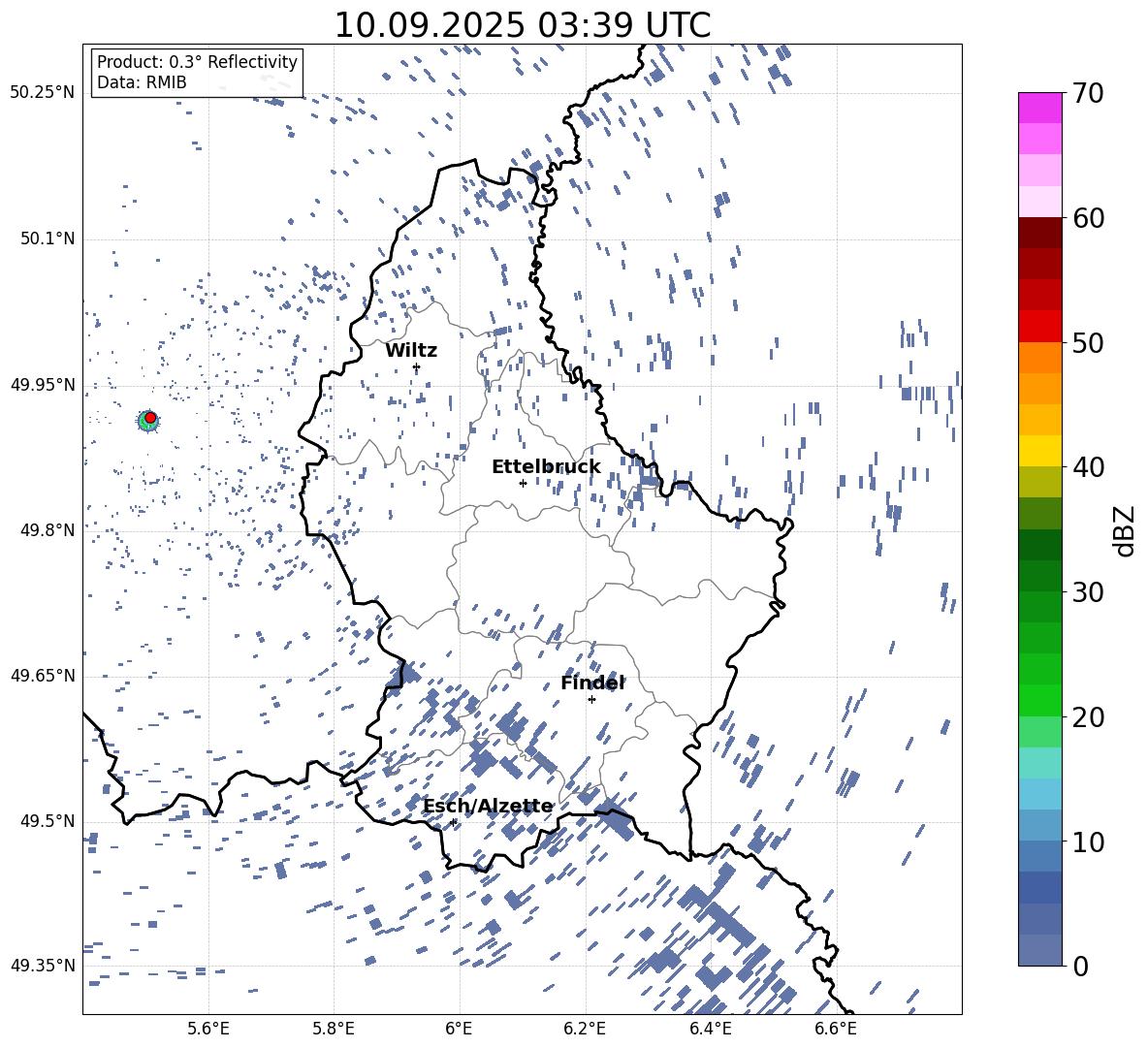Image resolution: width=1148 pixels, height=1048 pixels.
Task: Click the magenta top colorbar segment
Action: coord(1039,109)
